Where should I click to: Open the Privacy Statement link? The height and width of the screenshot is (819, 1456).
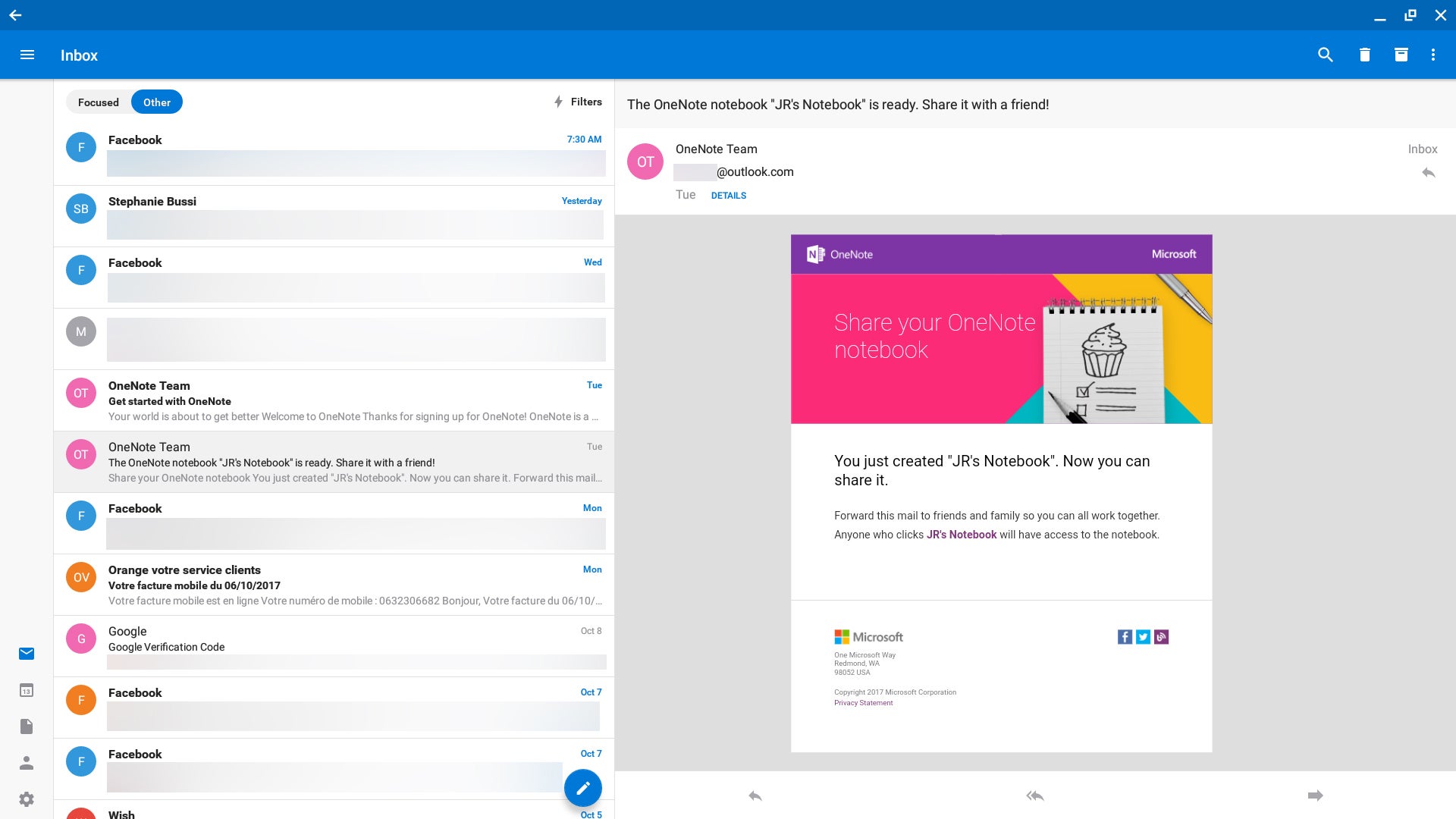click(864, 703)
